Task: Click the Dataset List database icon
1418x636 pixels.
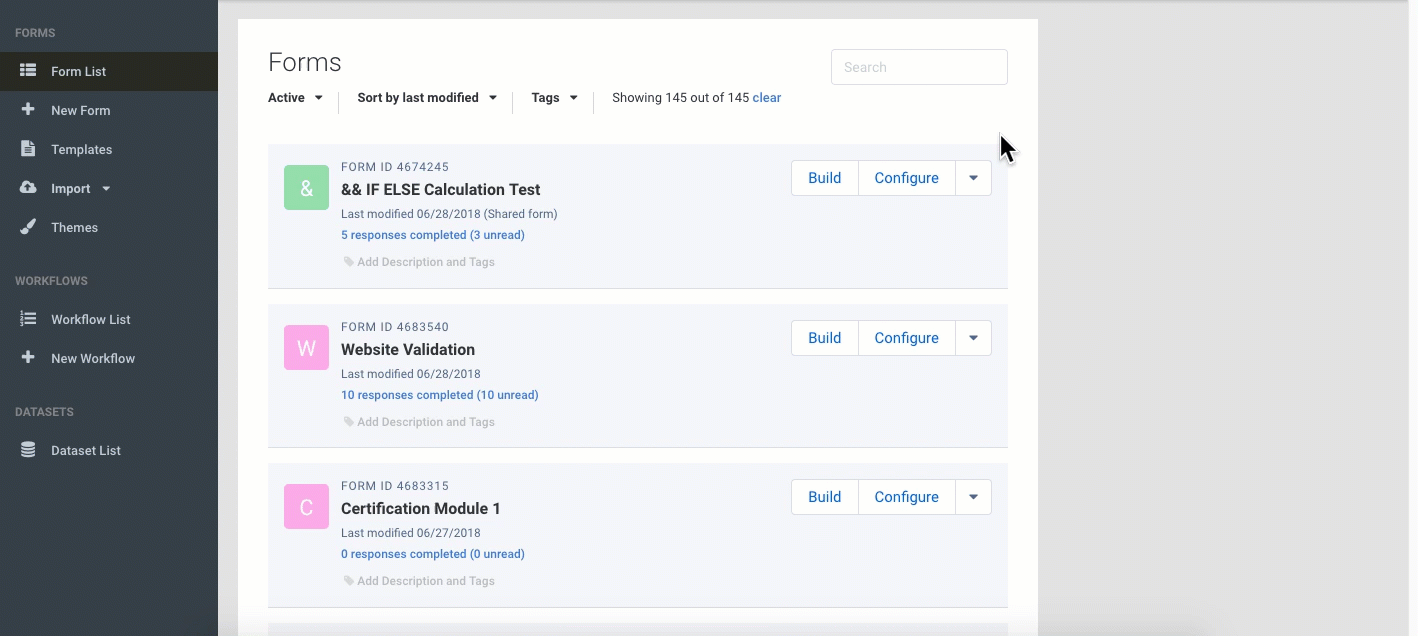Action: click(28, 450)
